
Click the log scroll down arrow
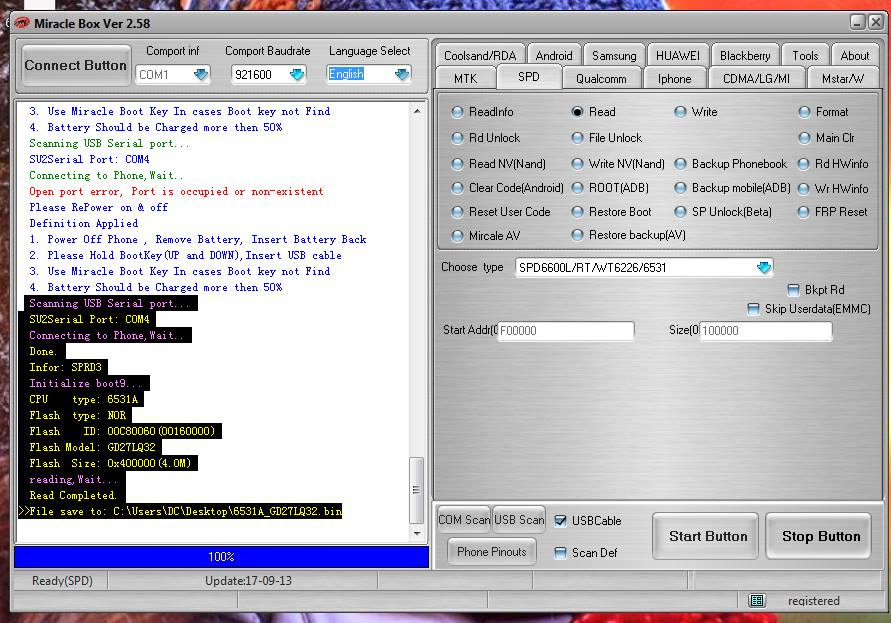point(417,533)
